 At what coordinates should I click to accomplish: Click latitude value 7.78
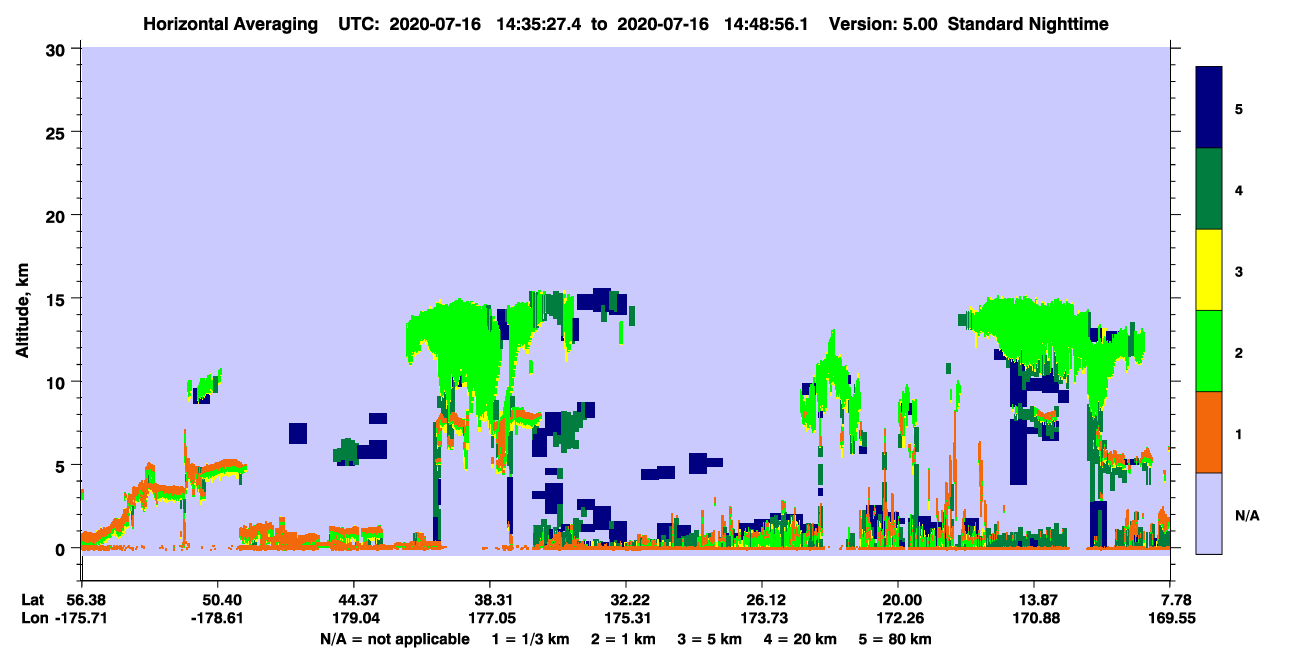1173,600
